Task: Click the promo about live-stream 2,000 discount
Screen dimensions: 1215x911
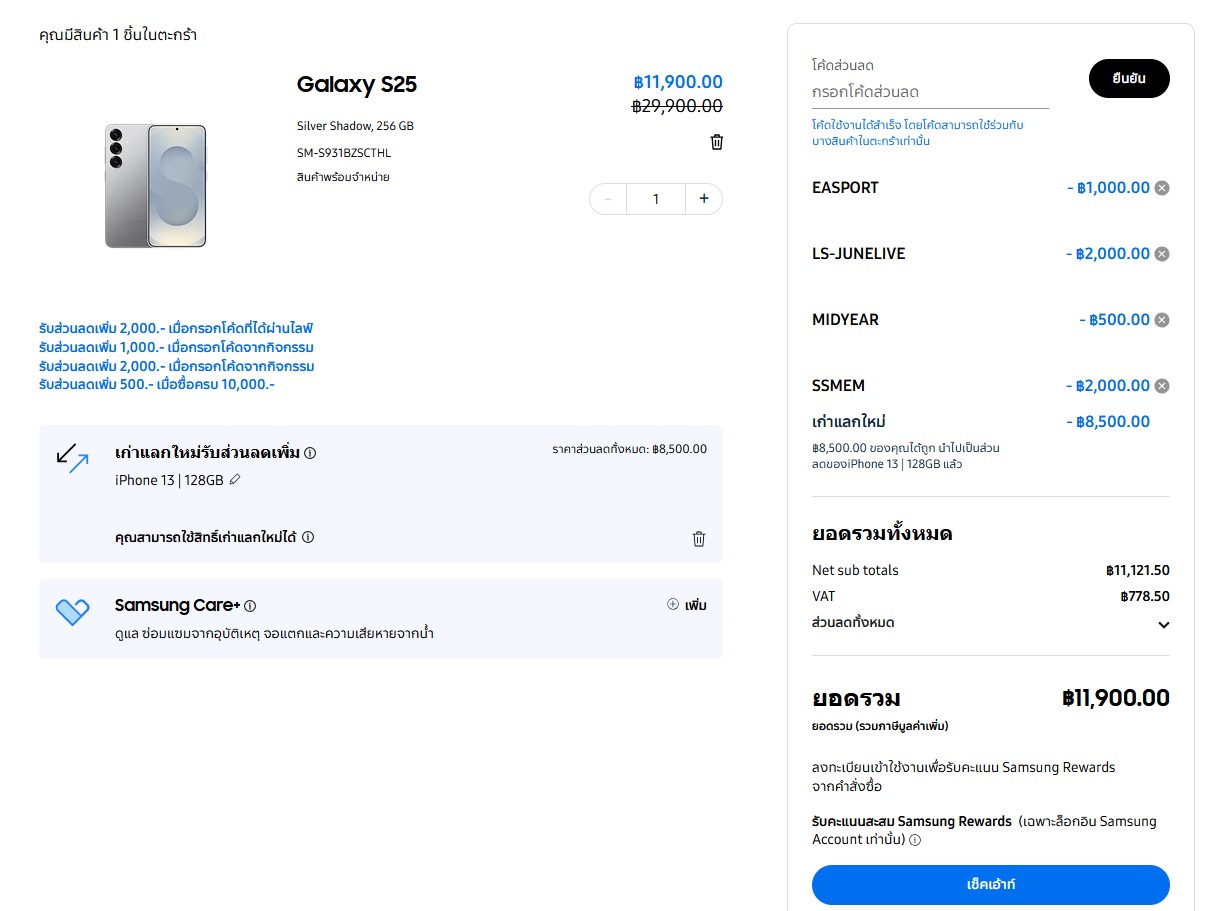Action: coord(177,328)
